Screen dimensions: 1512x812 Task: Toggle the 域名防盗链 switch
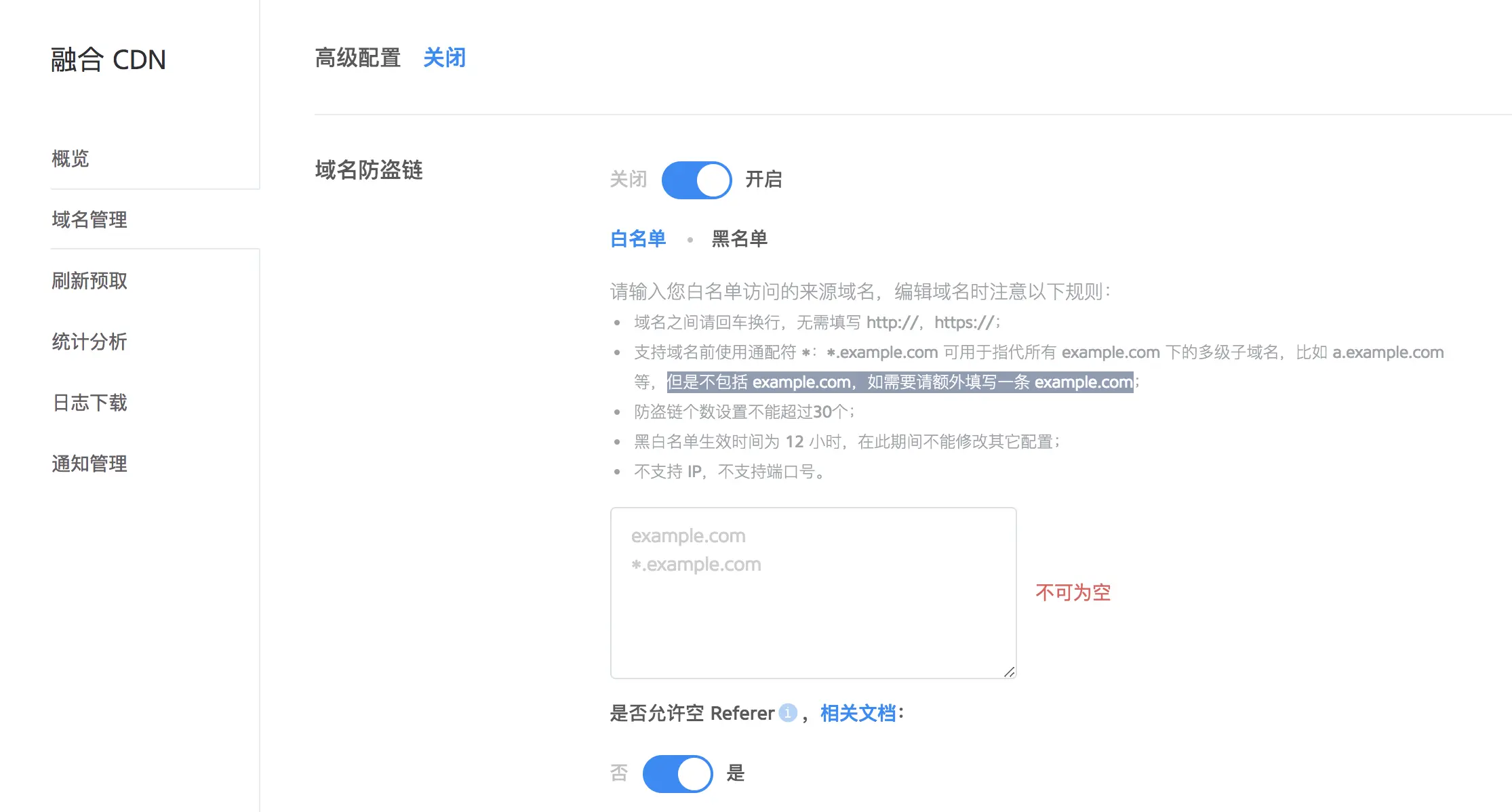pyautogui.click(x=696, y=180)
